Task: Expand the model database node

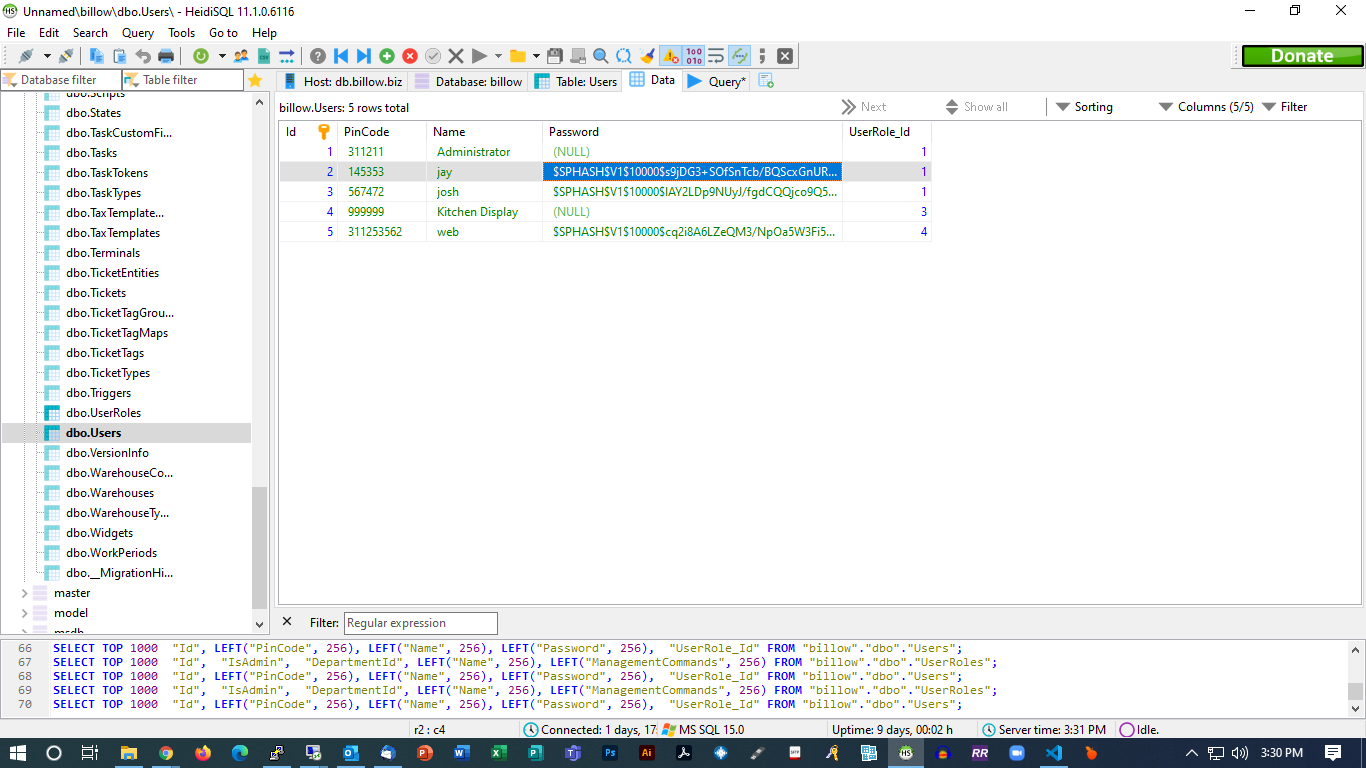Action: pyautogui.click(x=25, y=613)
